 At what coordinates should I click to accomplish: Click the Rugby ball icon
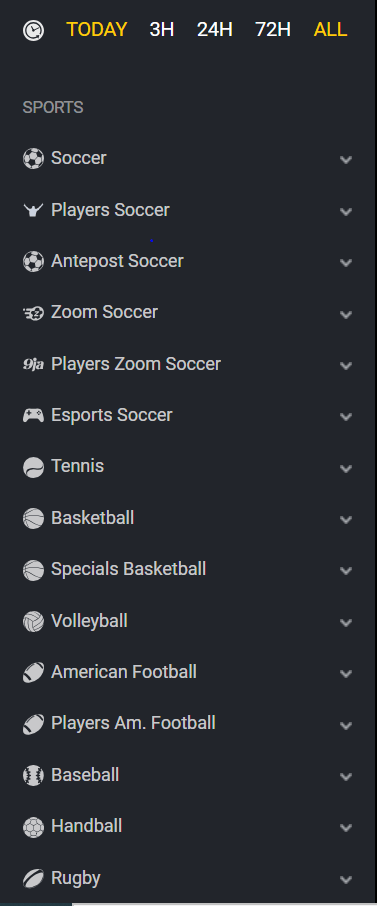[x=33, y=878]
